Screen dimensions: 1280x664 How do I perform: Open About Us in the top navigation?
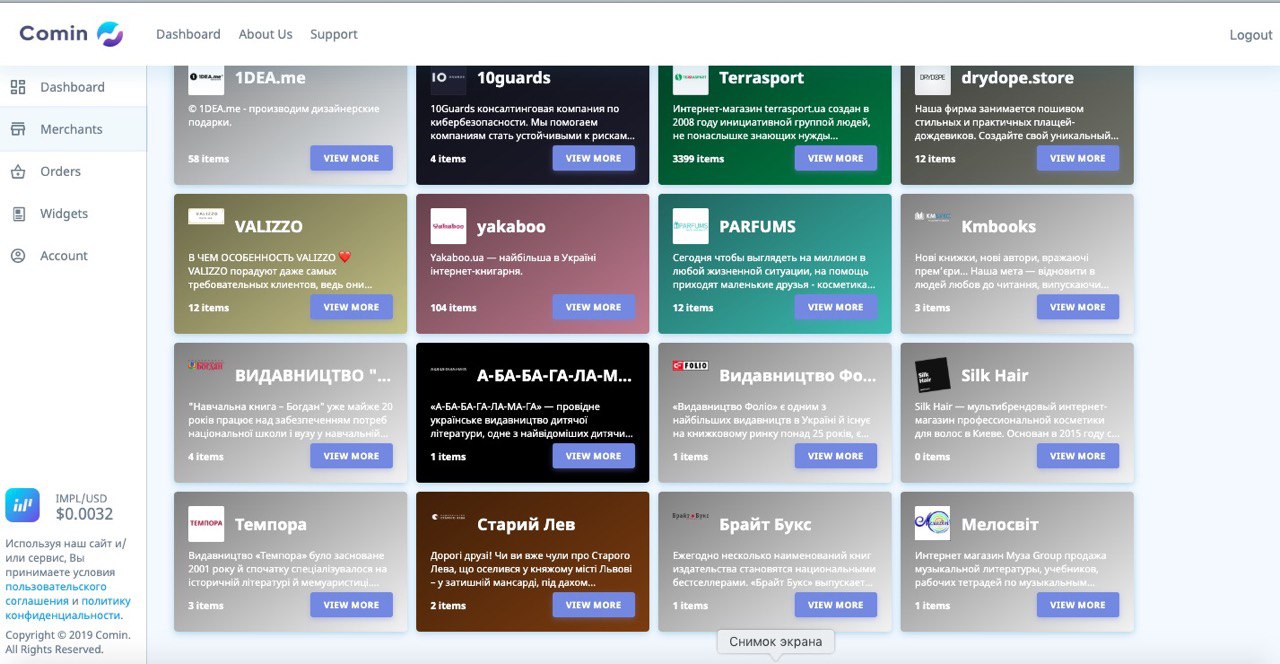point(265,34)
